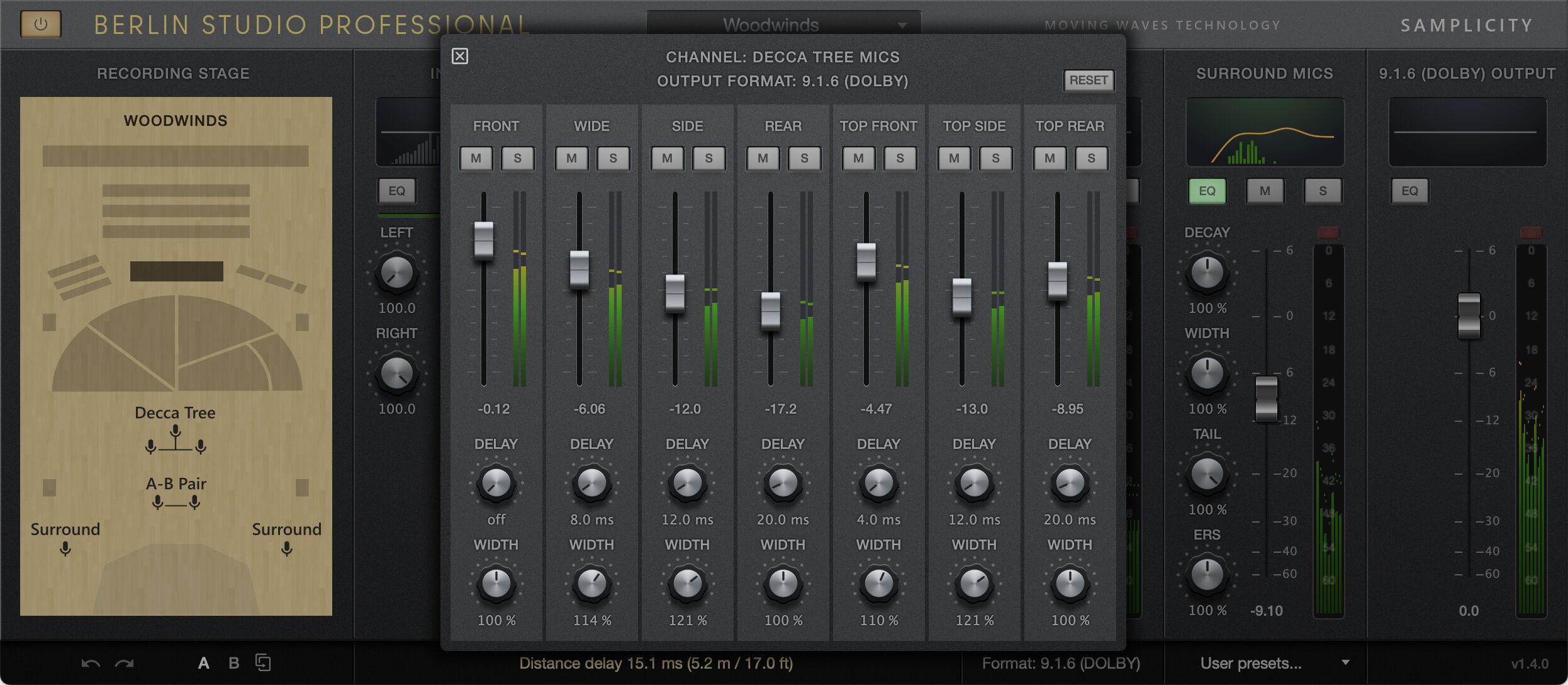Open the EQ for the 9.1.6 output

pyautogui.click(x=1409, y=191)
